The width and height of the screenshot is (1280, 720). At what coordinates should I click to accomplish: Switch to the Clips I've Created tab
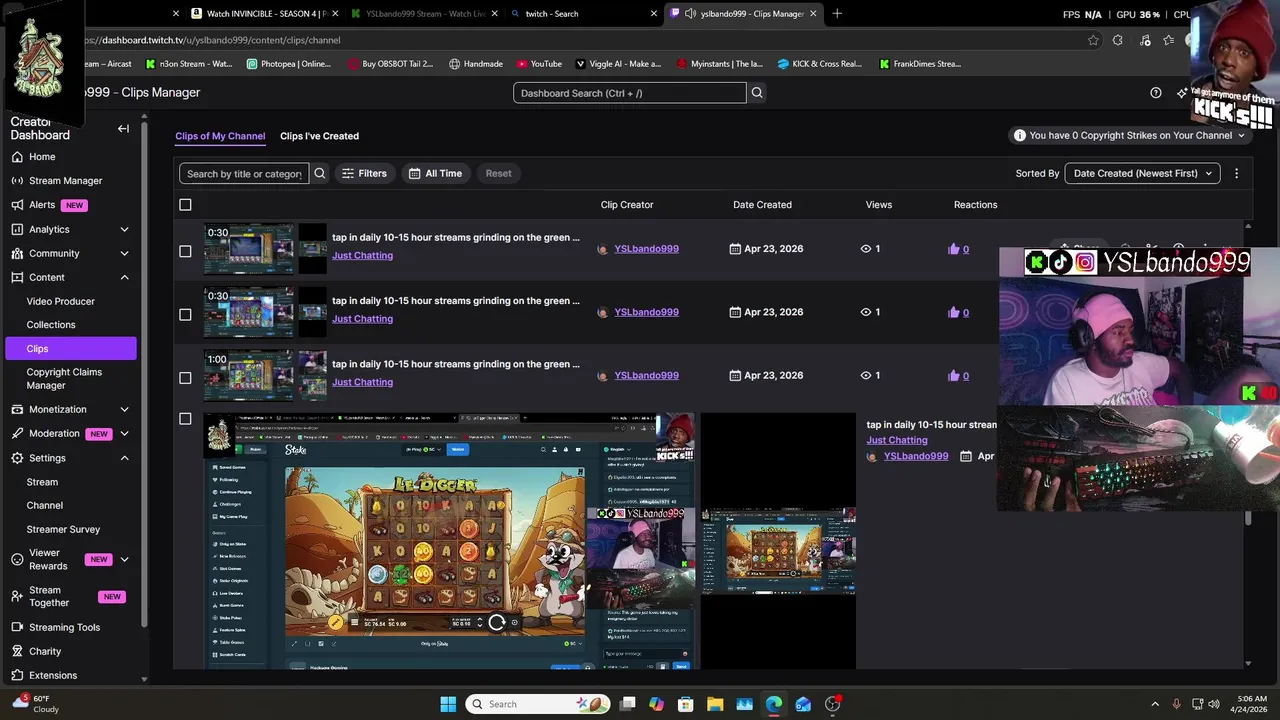(319, 136)
